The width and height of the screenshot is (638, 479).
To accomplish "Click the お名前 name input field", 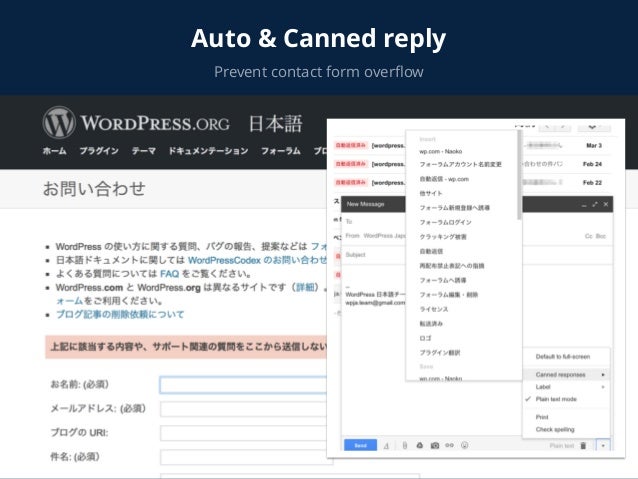I will click(244, 385).
